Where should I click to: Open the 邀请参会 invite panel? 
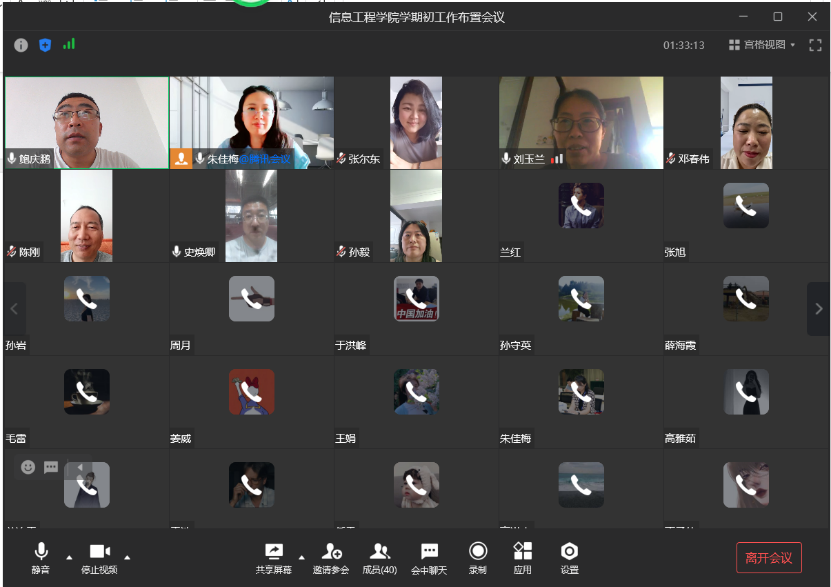click(330, 558)
